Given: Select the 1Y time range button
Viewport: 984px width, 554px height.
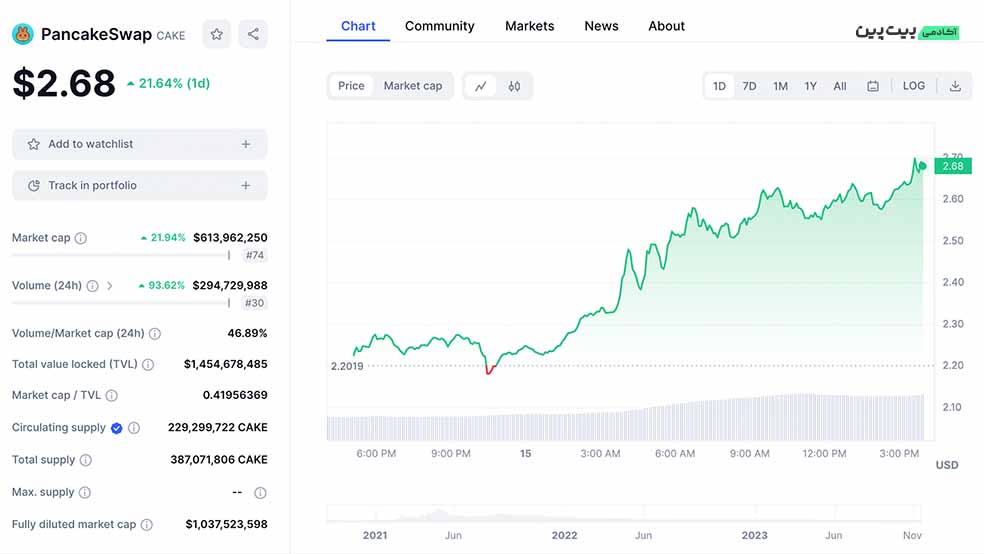Looking at the screenshot, I should (810, 86).
